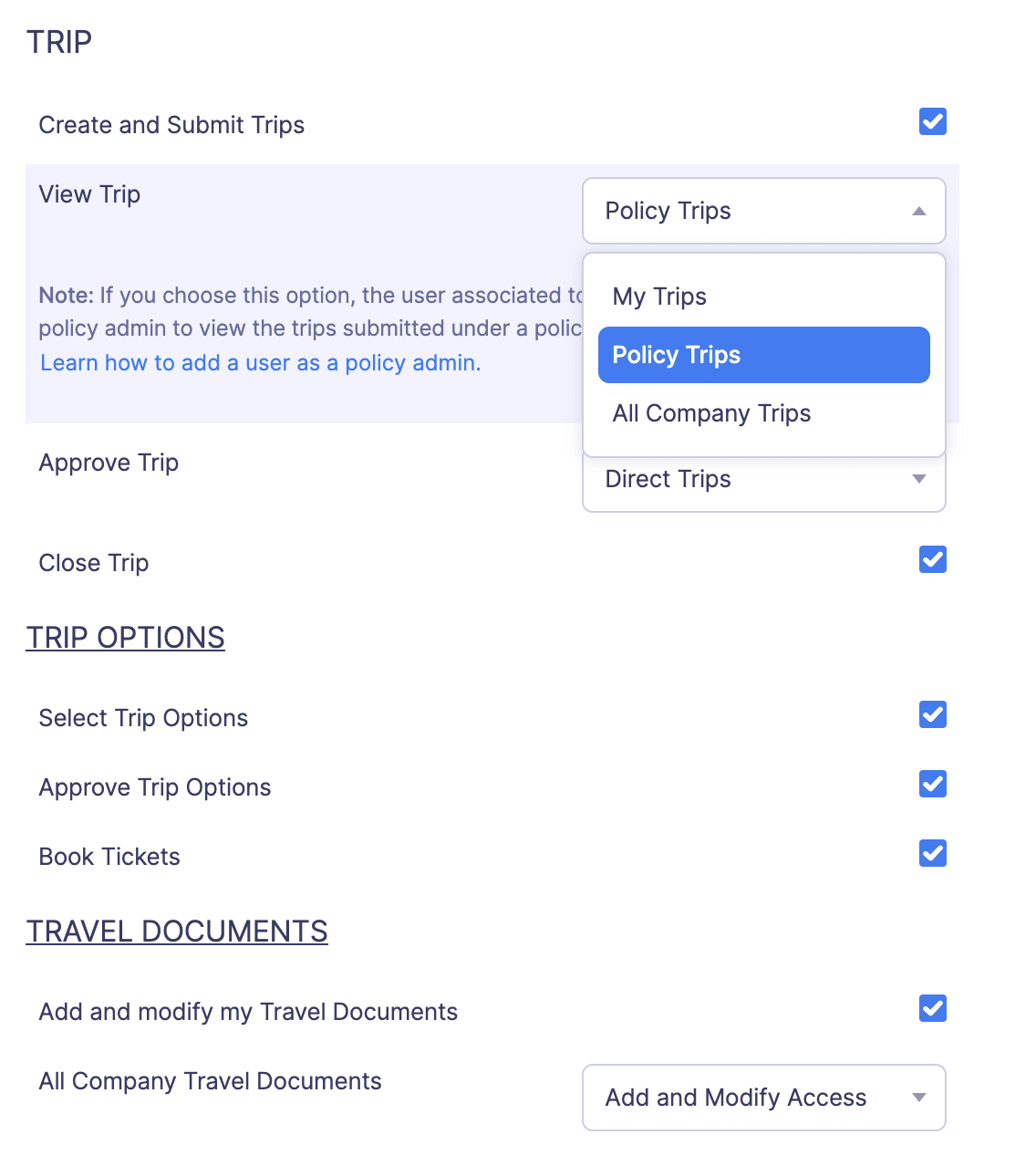Collapse the View Trip dropdown via its up chevron
This screenshot has width=1036, height=1166.
(x=919, y=211)
